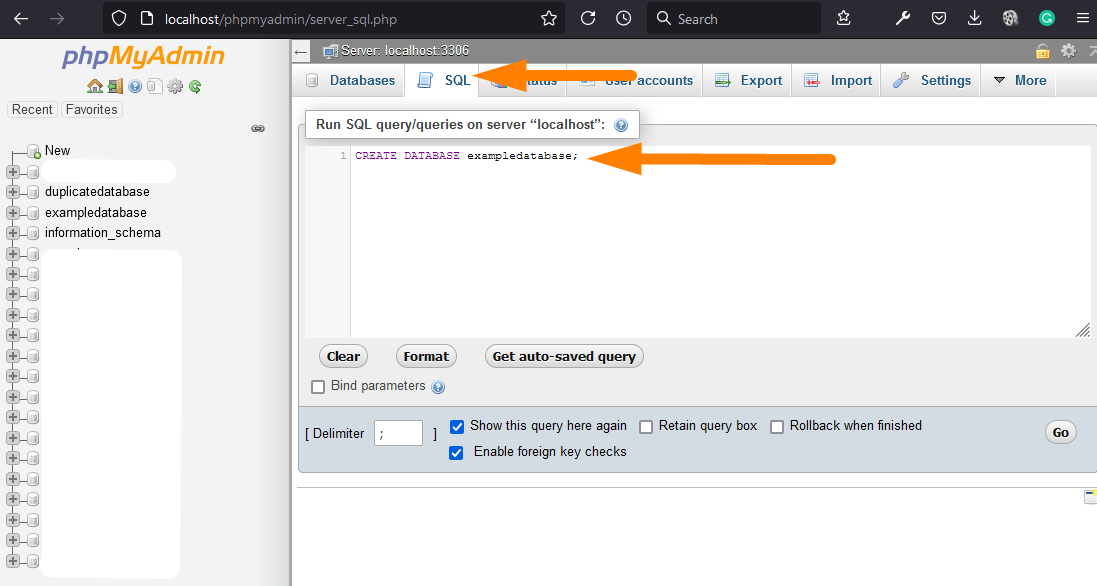
Task: Click the browser back arrow
Action: (21, 19)
